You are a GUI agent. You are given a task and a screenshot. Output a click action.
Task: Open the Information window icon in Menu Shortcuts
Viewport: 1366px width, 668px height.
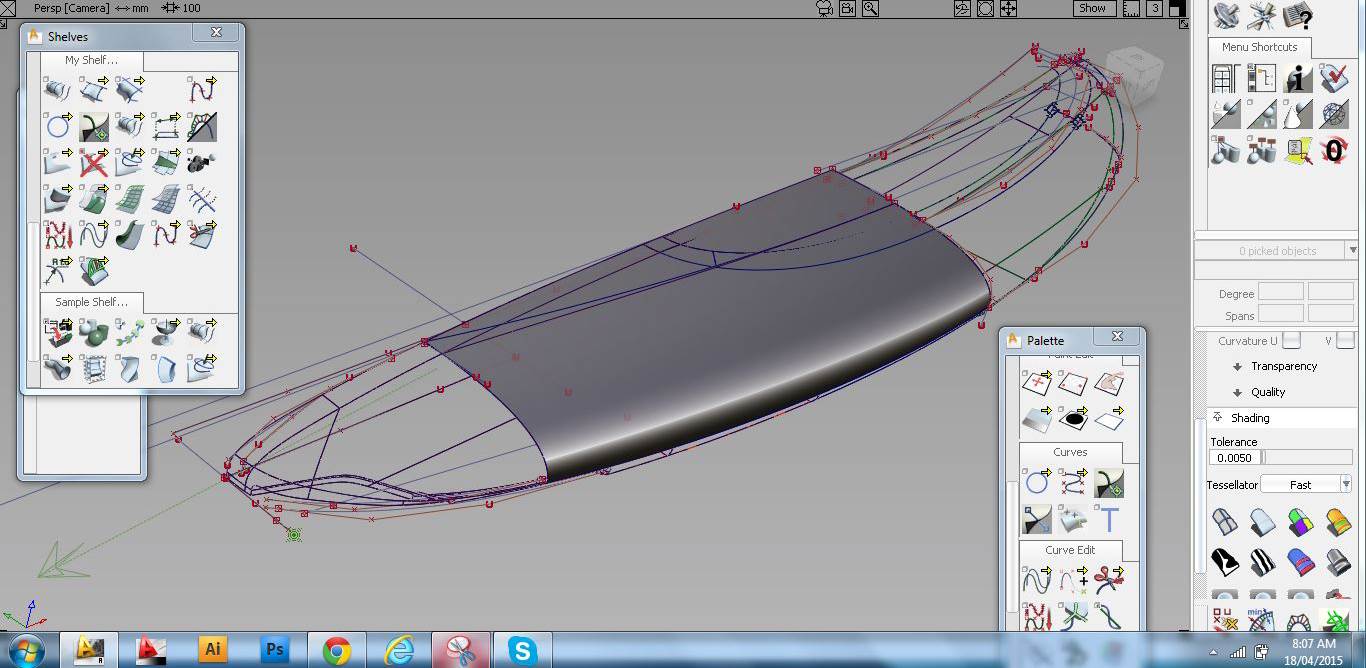[1298, 78]
